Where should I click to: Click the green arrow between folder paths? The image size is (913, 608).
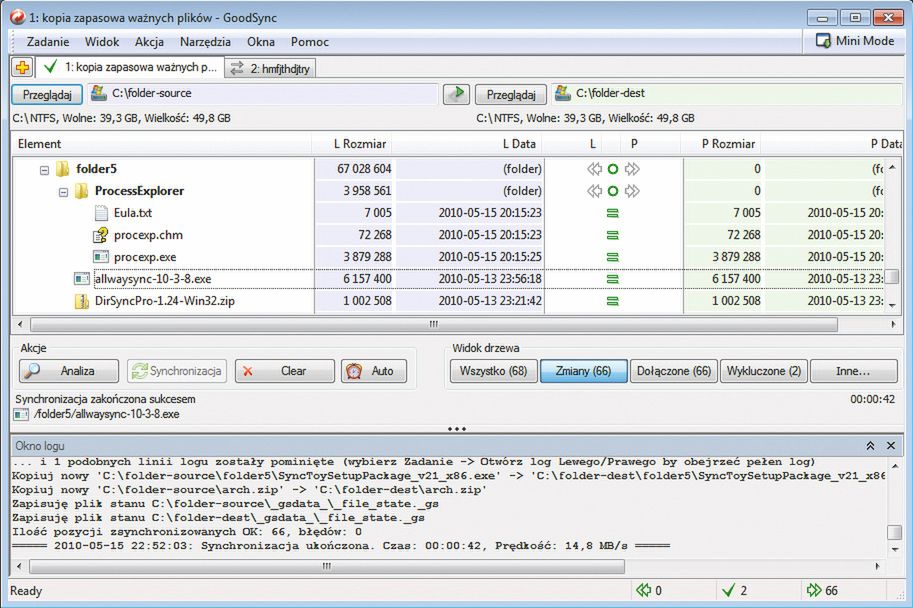456,94
